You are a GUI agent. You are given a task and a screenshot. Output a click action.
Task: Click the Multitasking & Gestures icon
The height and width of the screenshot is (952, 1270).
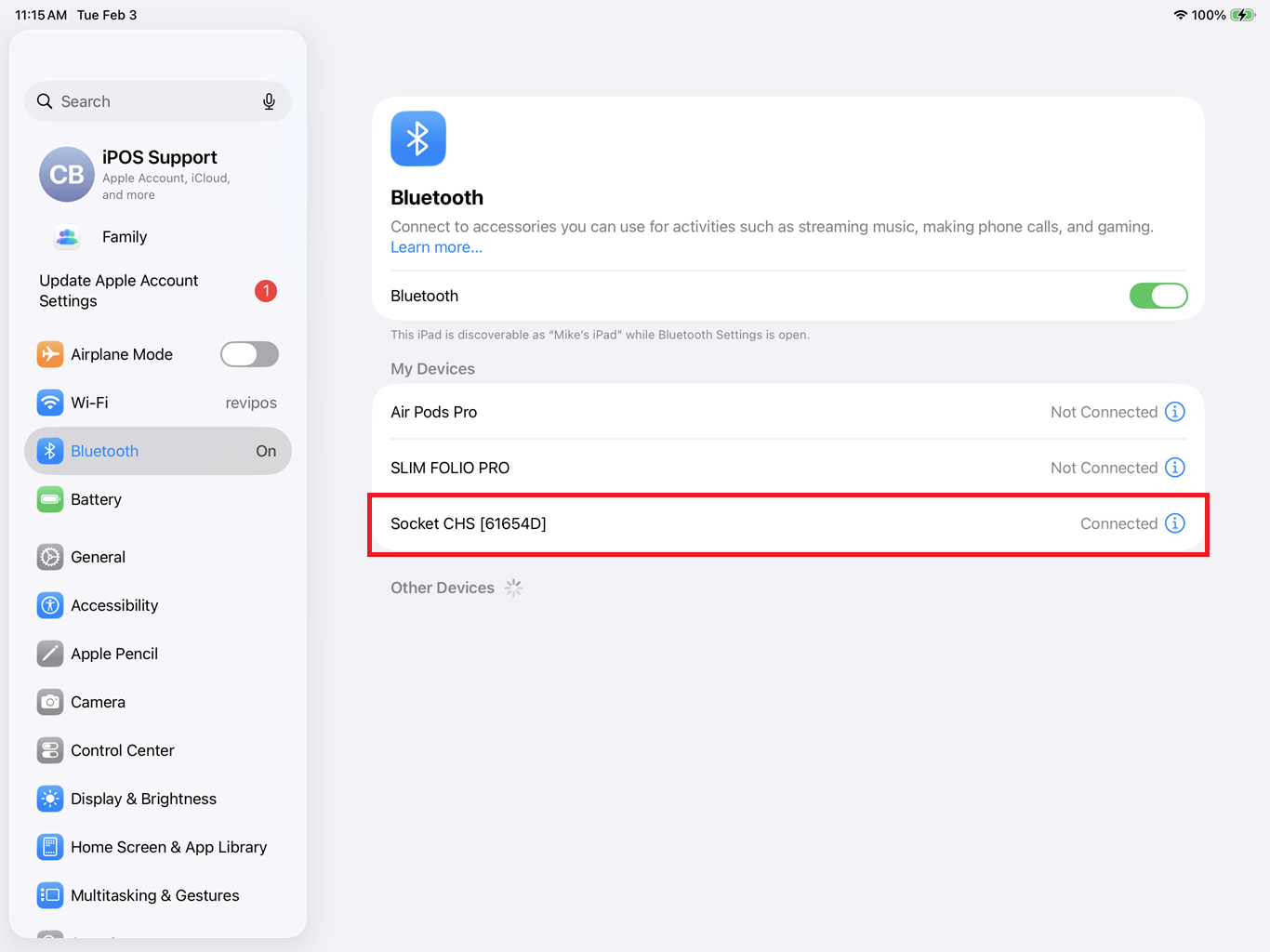tap(50, 895)
